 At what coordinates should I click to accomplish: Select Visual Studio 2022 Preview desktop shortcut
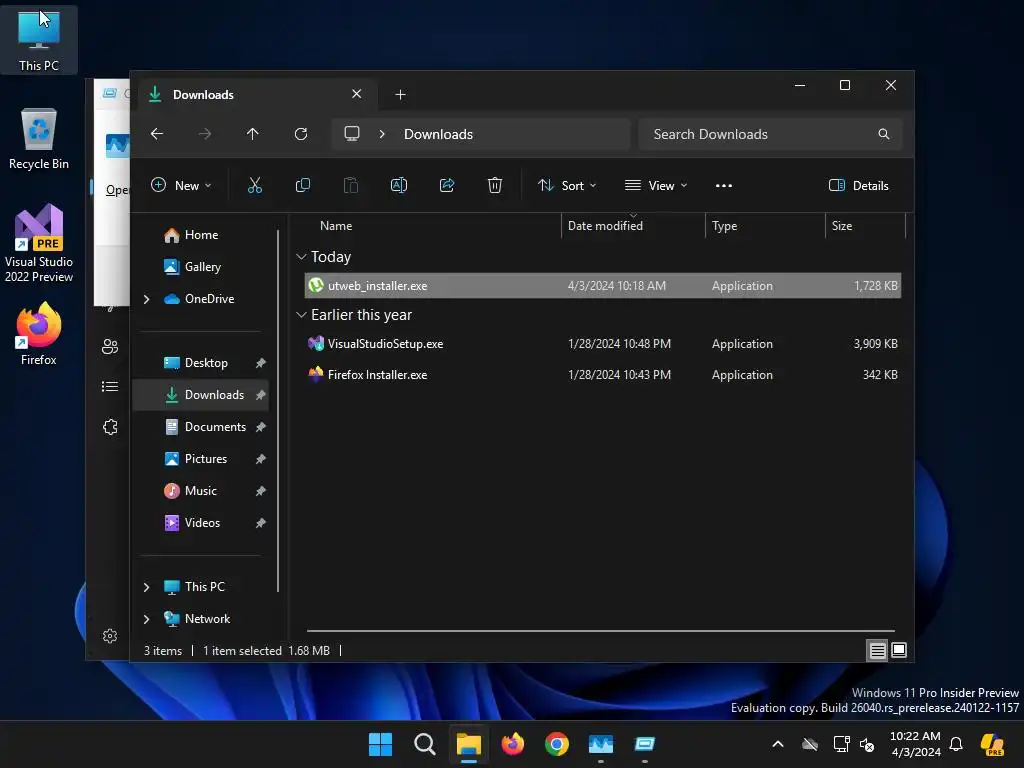pyautogui.click(x=39, y=243)
